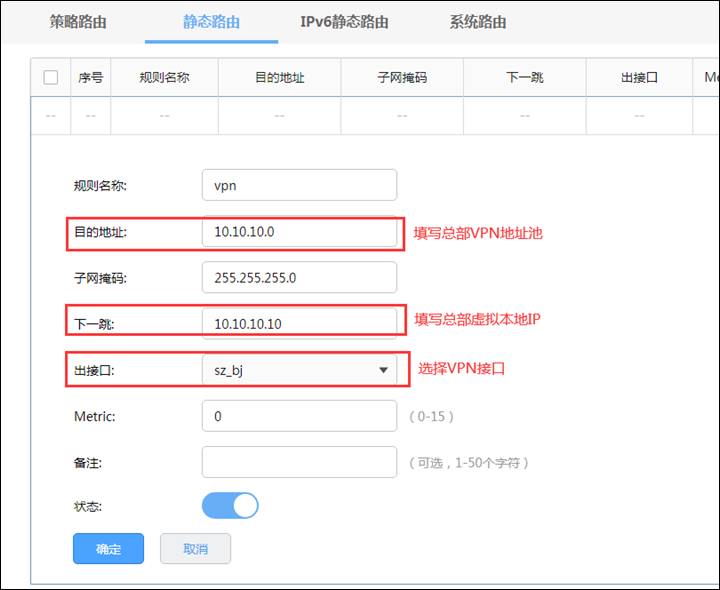Click the 规则名称 column header in table

pyautogui.click(x=164, y=77)
